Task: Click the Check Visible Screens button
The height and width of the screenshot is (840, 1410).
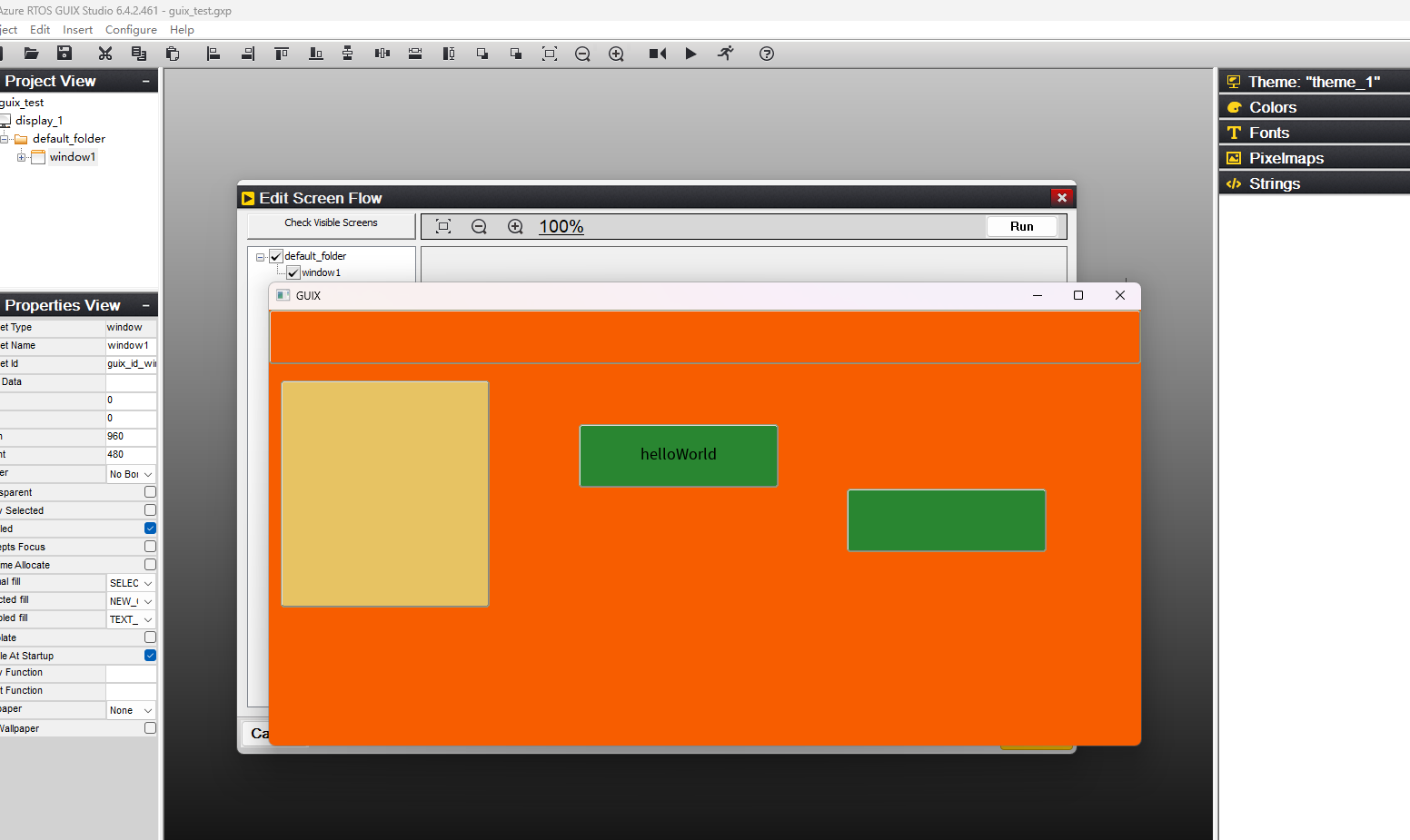Action: point(331,223)
